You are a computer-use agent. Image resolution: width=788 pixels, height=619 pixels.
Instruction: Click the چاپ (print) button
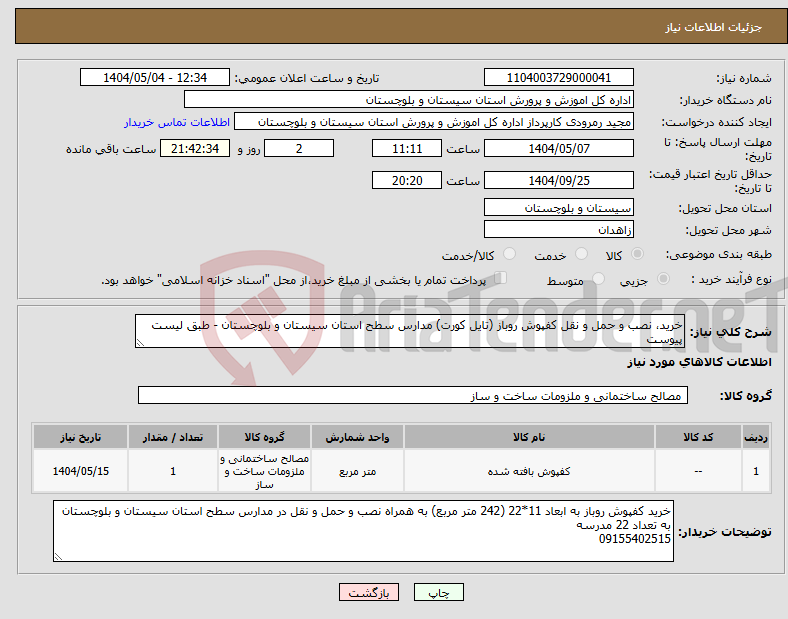click(438, 592)
